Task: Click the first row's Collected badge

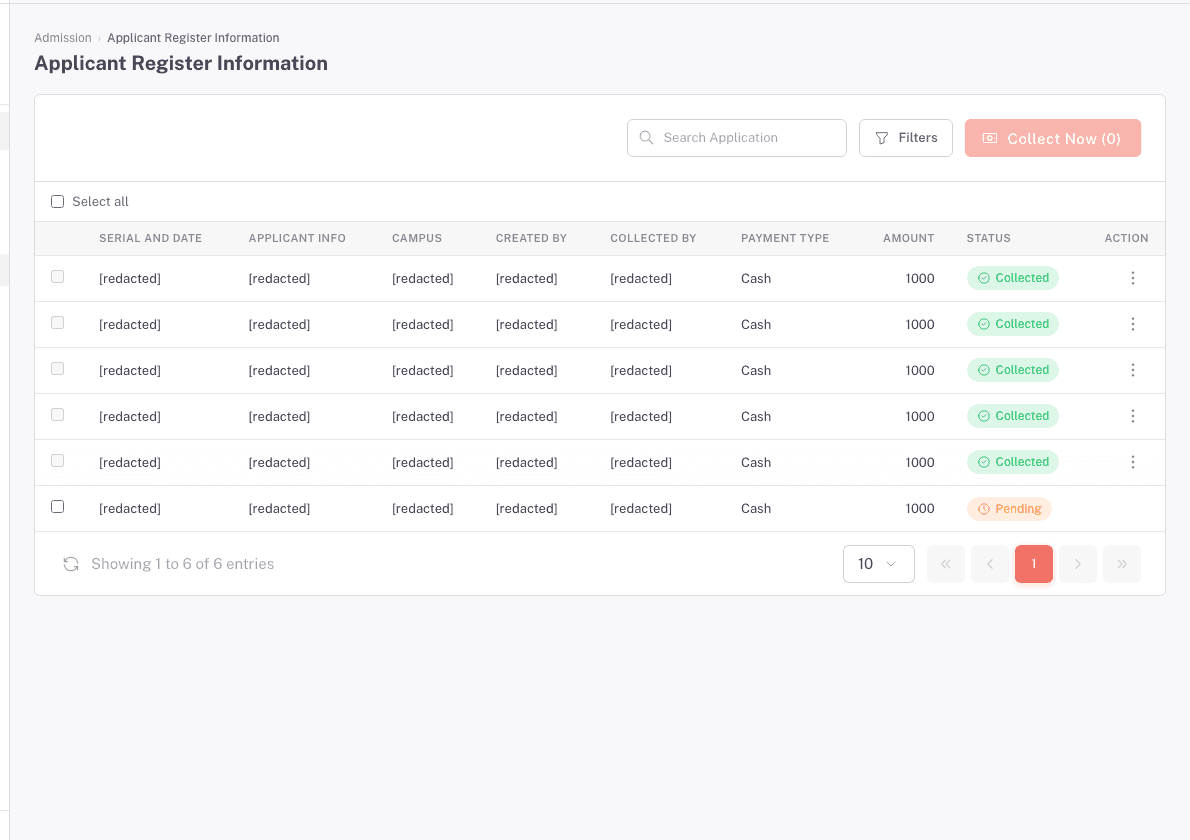Action: [x=1012, y=278]
